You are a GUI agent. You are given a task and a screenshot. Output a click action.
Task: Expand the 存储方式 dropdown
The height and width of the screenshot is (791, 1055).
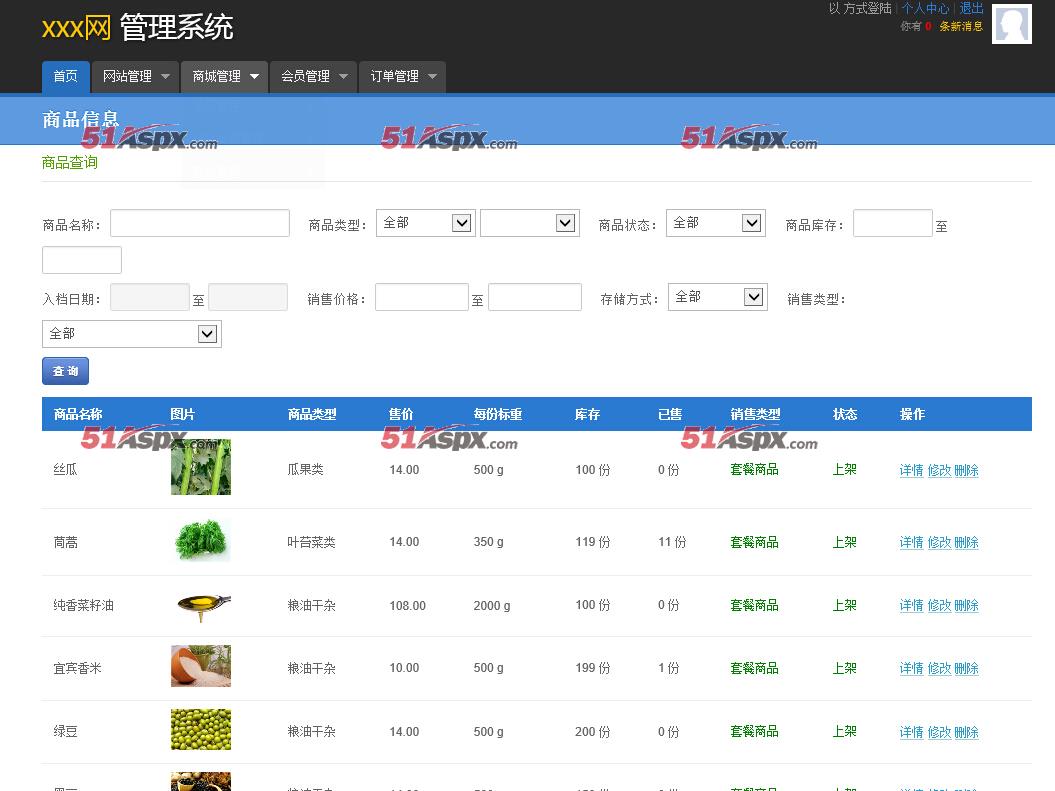pyautogui.click(x=717, y=297)
